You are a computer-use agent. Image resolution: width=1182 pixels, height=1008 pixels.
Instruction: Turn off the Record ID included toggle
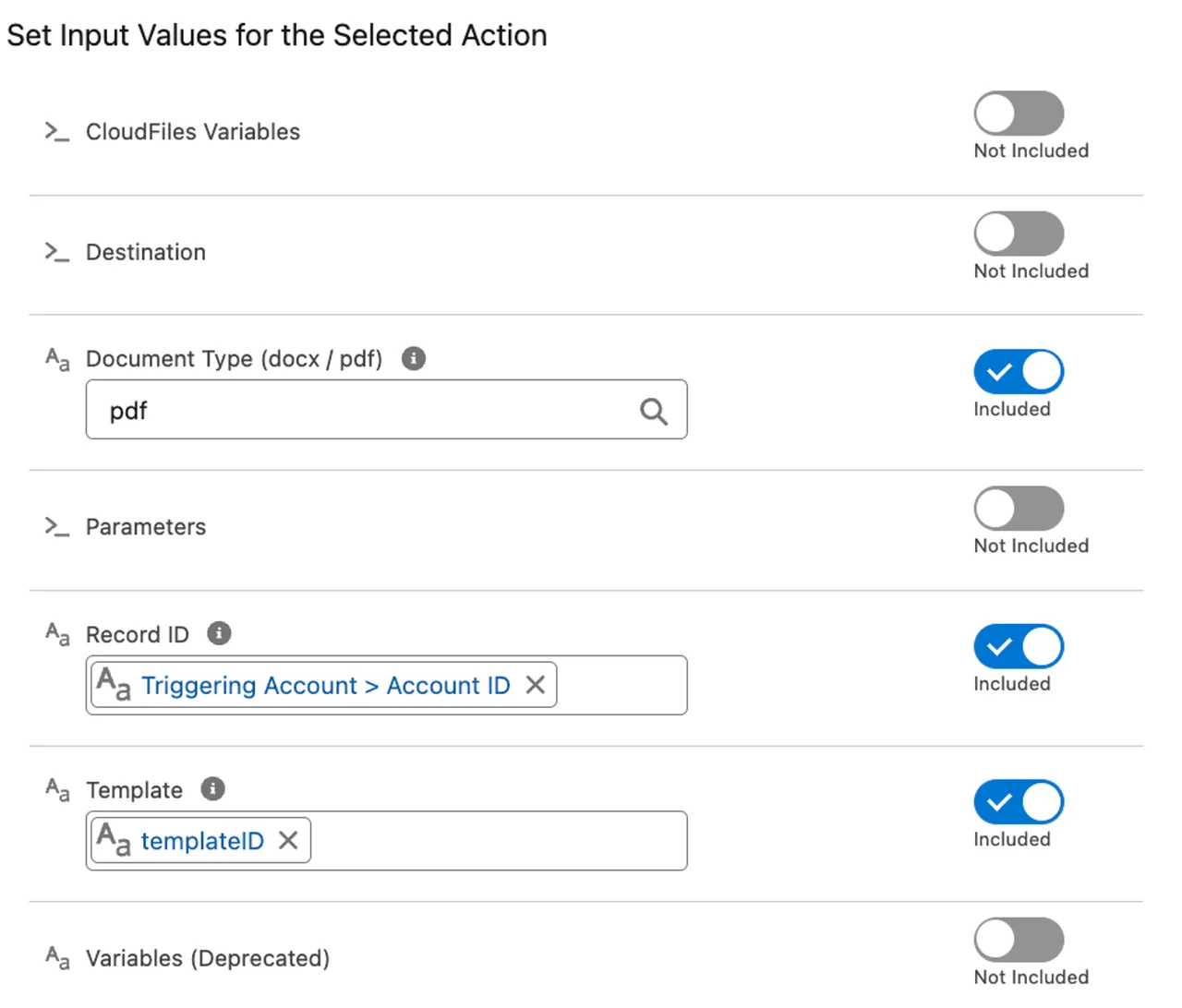[x=1018, y=646]
